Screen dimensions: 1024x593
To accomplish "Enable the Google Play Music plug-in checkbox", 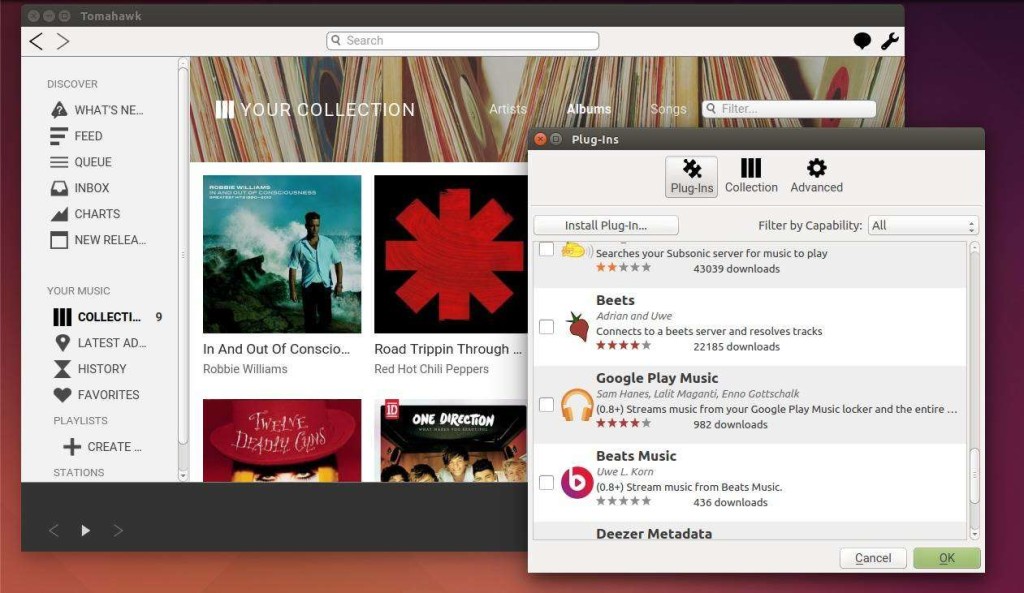I will 547,405.
